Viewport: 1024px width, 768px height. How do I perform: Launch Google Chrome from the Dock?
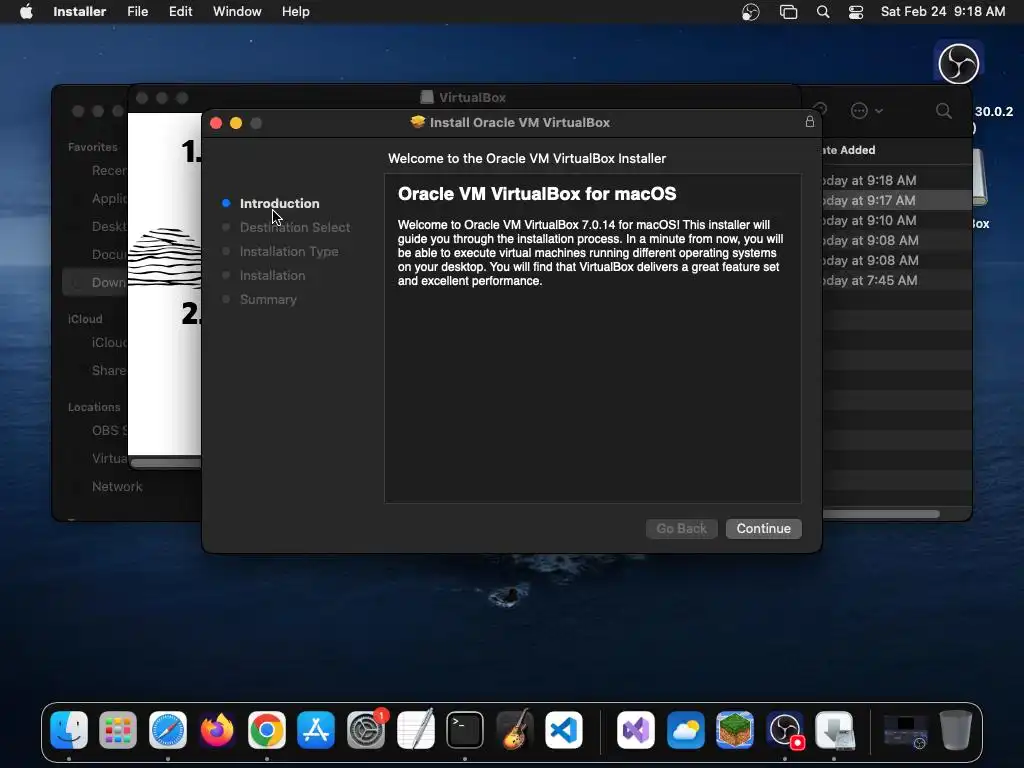[x=266, y=730]
